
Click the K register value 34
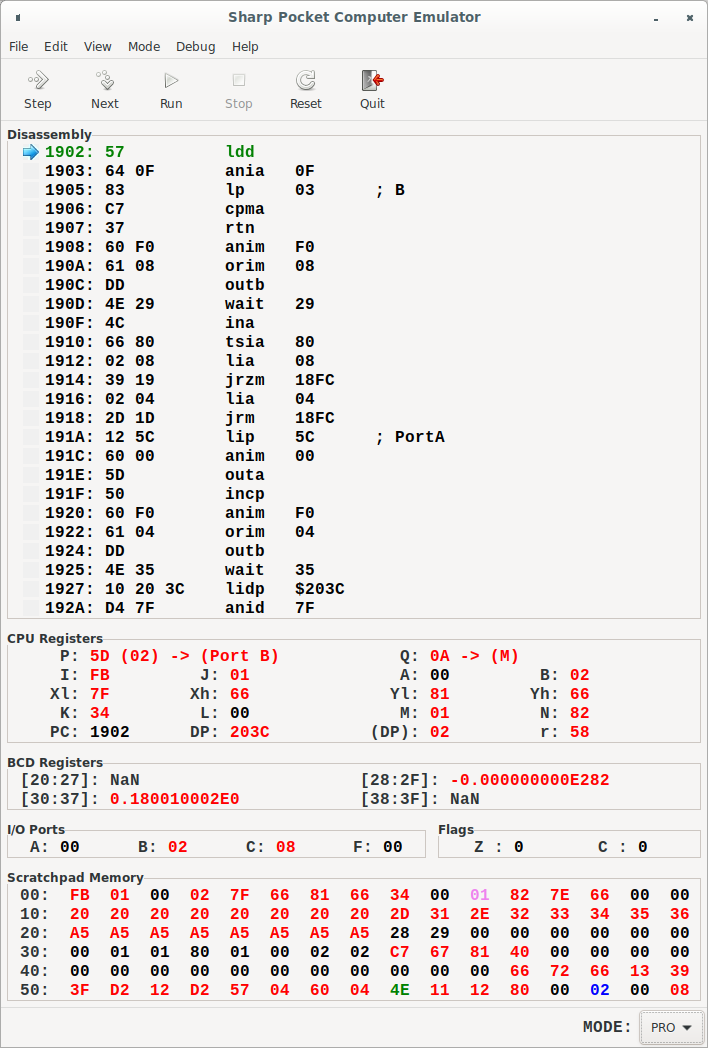[x=100, y=713]
